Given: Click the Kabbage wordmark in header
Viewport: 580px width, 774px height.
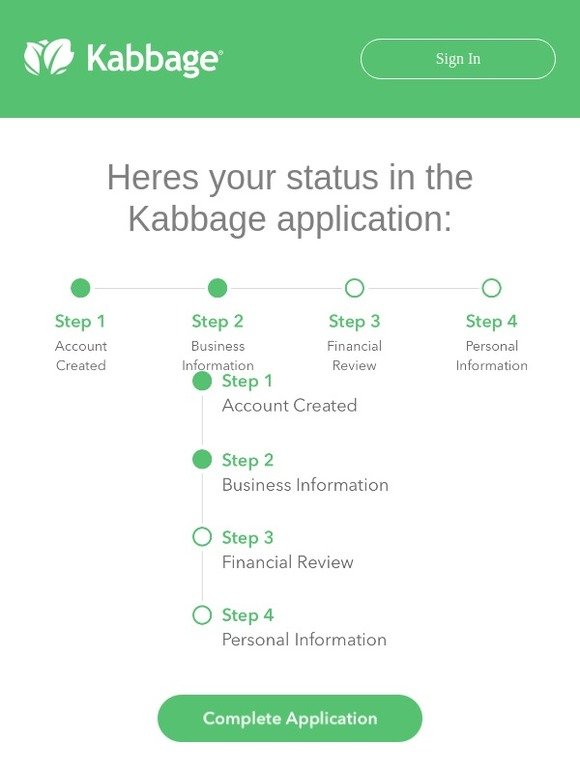Looking at the screenshot, I should (155, 60).
